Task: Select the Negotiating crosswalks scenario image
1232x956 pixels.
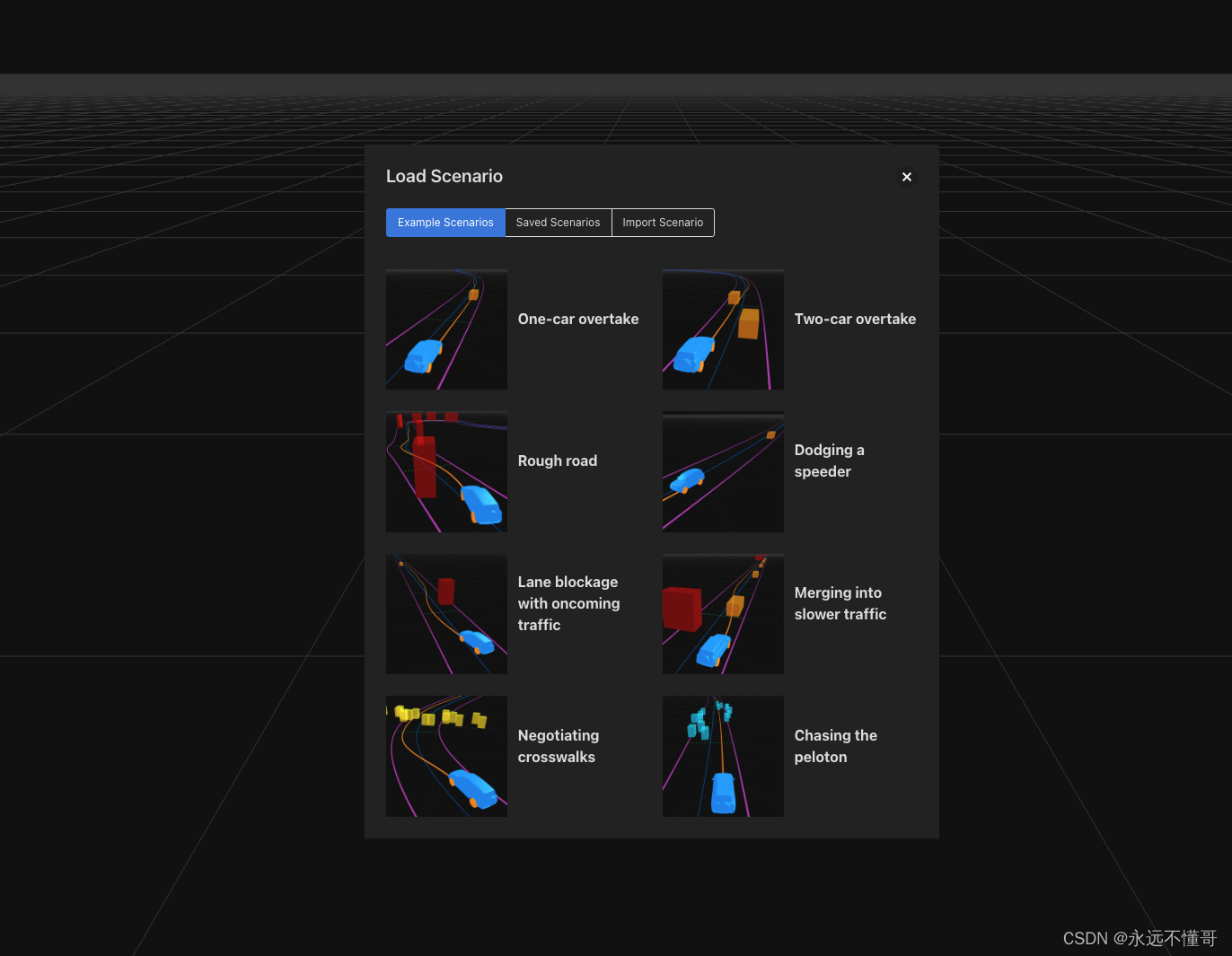Action: pos(446,756)
